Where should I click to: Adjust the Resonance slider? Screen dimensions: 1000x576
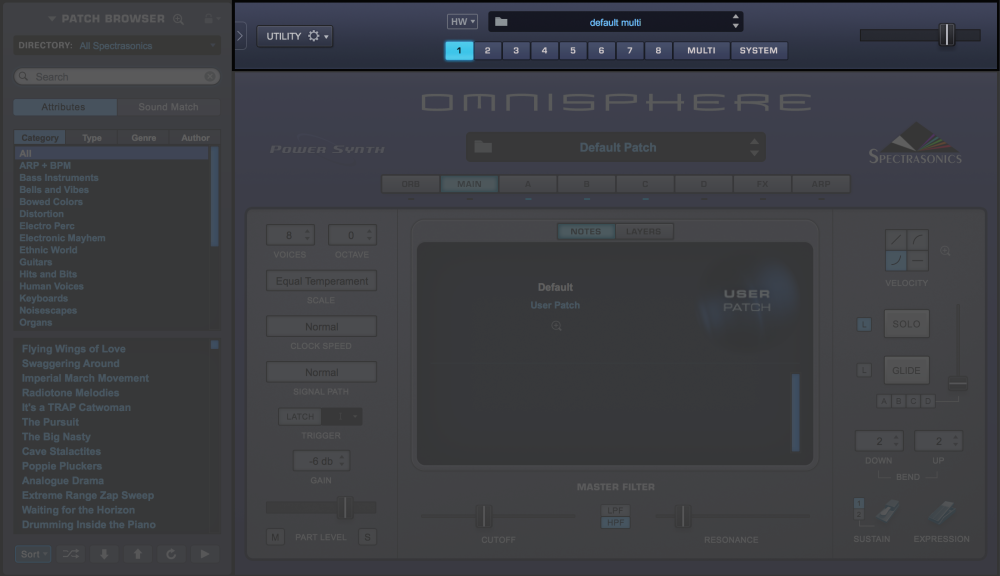click(682, 516)
